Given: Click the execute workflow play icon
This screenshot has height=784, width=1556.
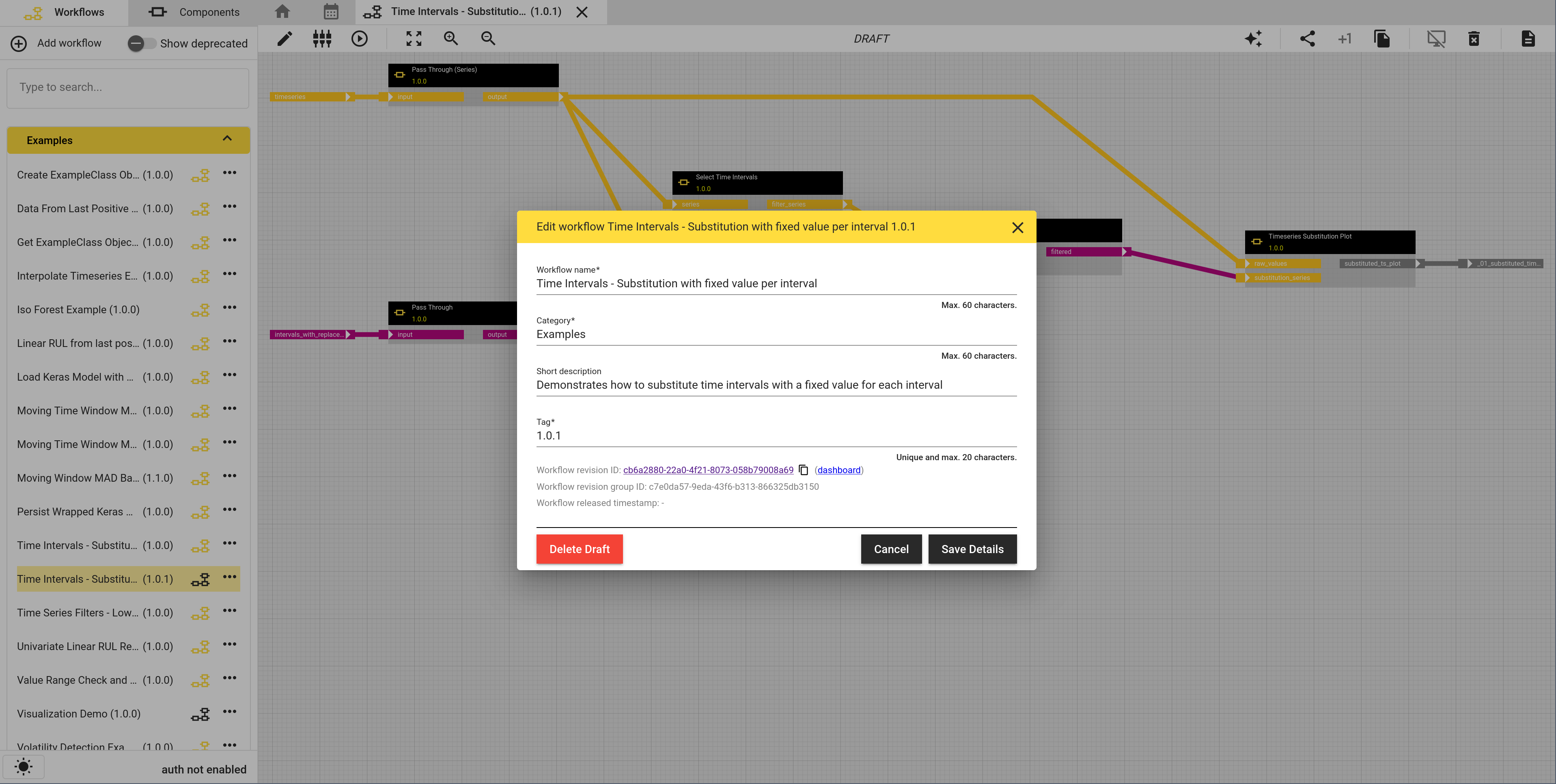Looking at the screenshot, I should tap(360, 39).
